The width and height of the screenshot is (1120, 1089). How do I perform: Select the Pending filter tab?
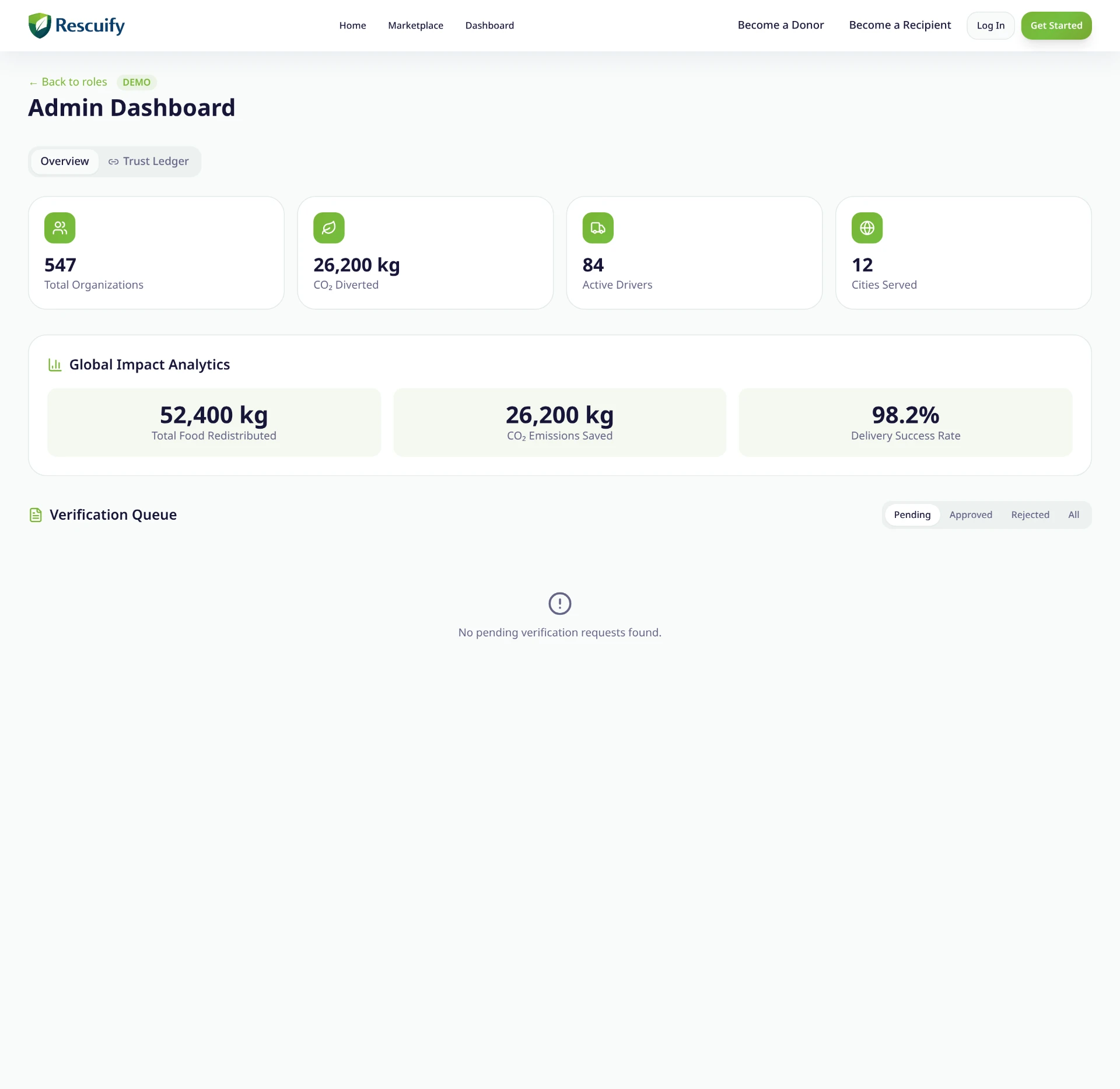tap(912, 515)
